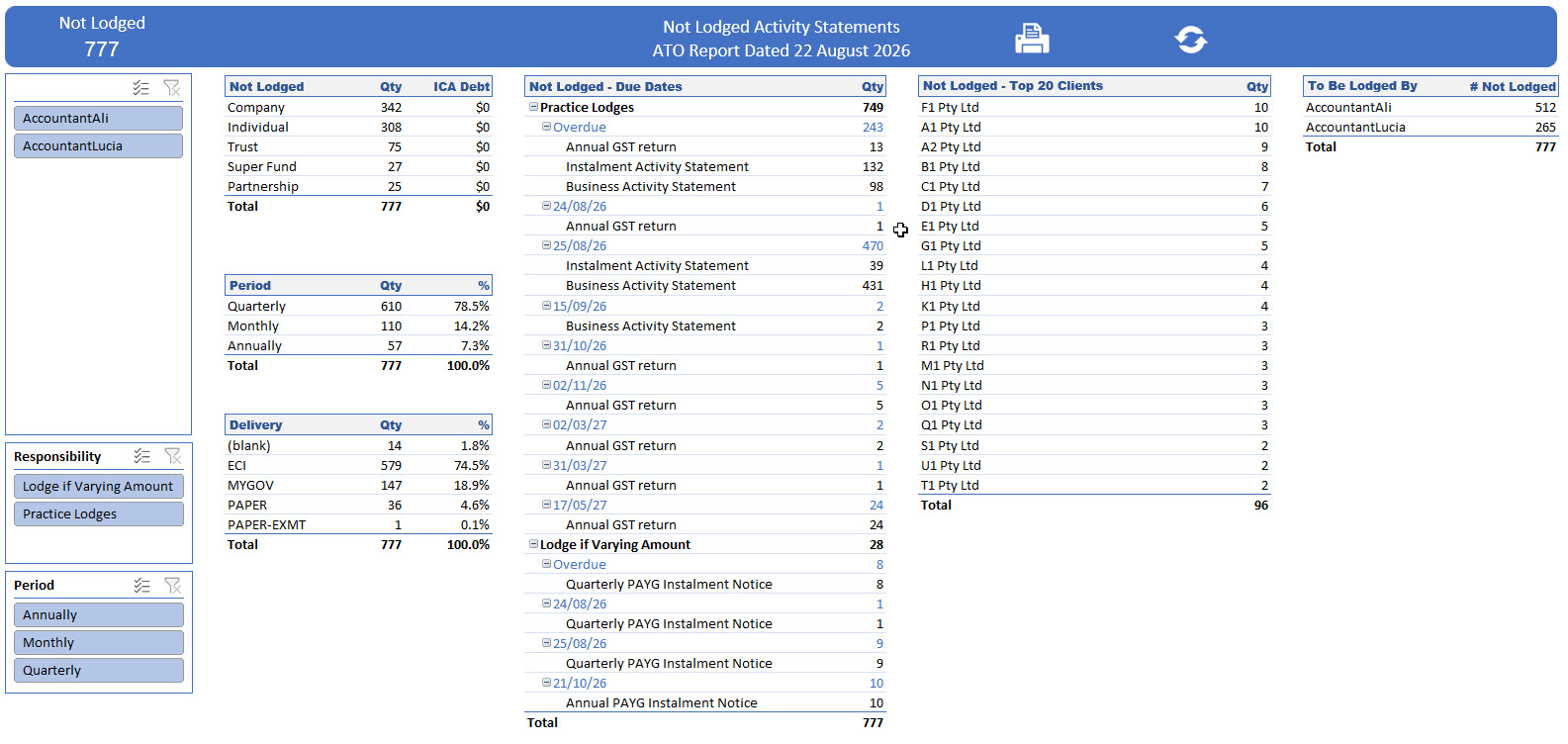The width and height of the screenshot is (1568, 744).
Task: Click the F1 Pty Ltd client row
Action: (x=1094, y=107)
